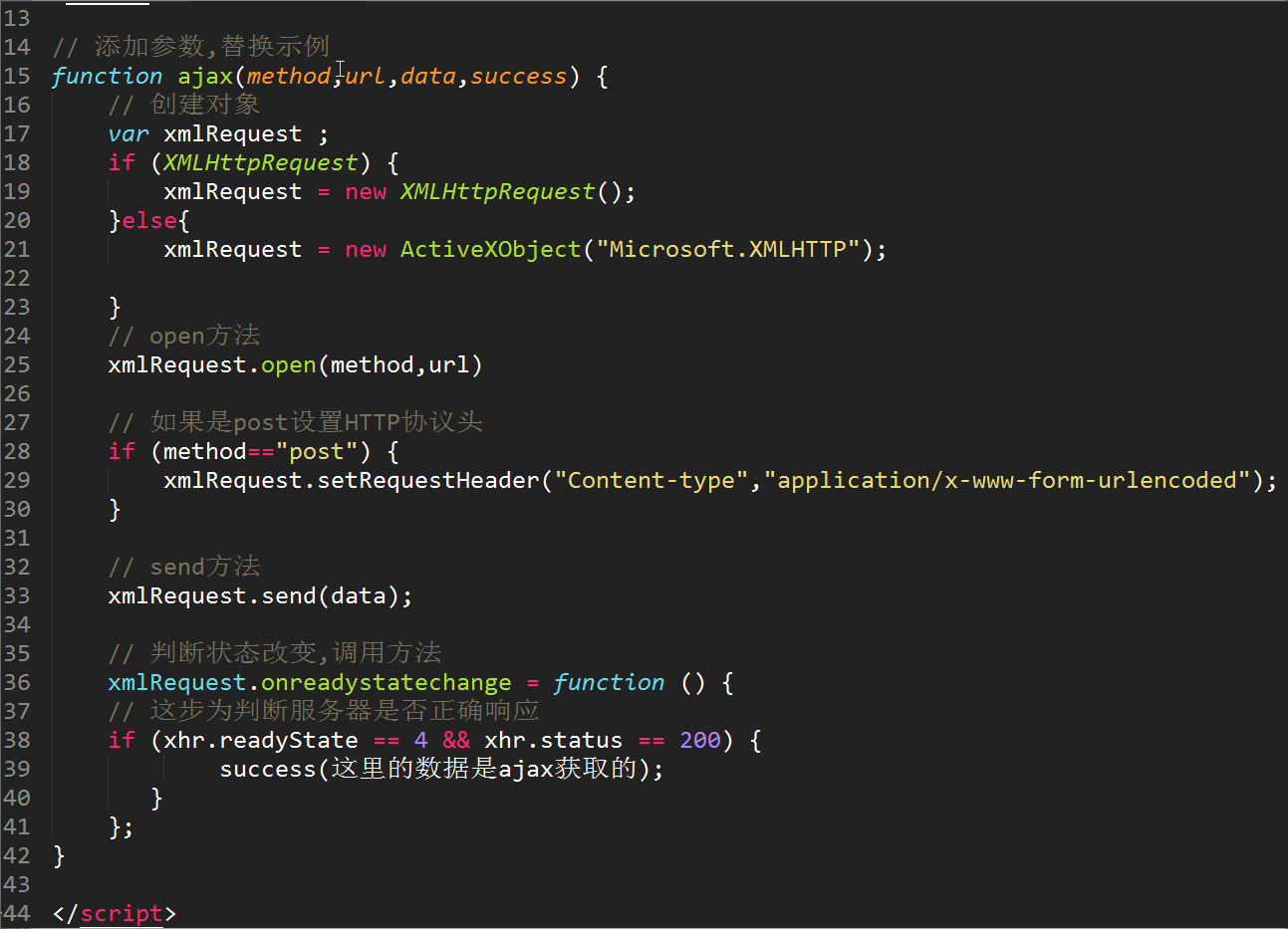Click the underlined script closing tag
This screenshot has height=929, width=1288.
(121, 913)
